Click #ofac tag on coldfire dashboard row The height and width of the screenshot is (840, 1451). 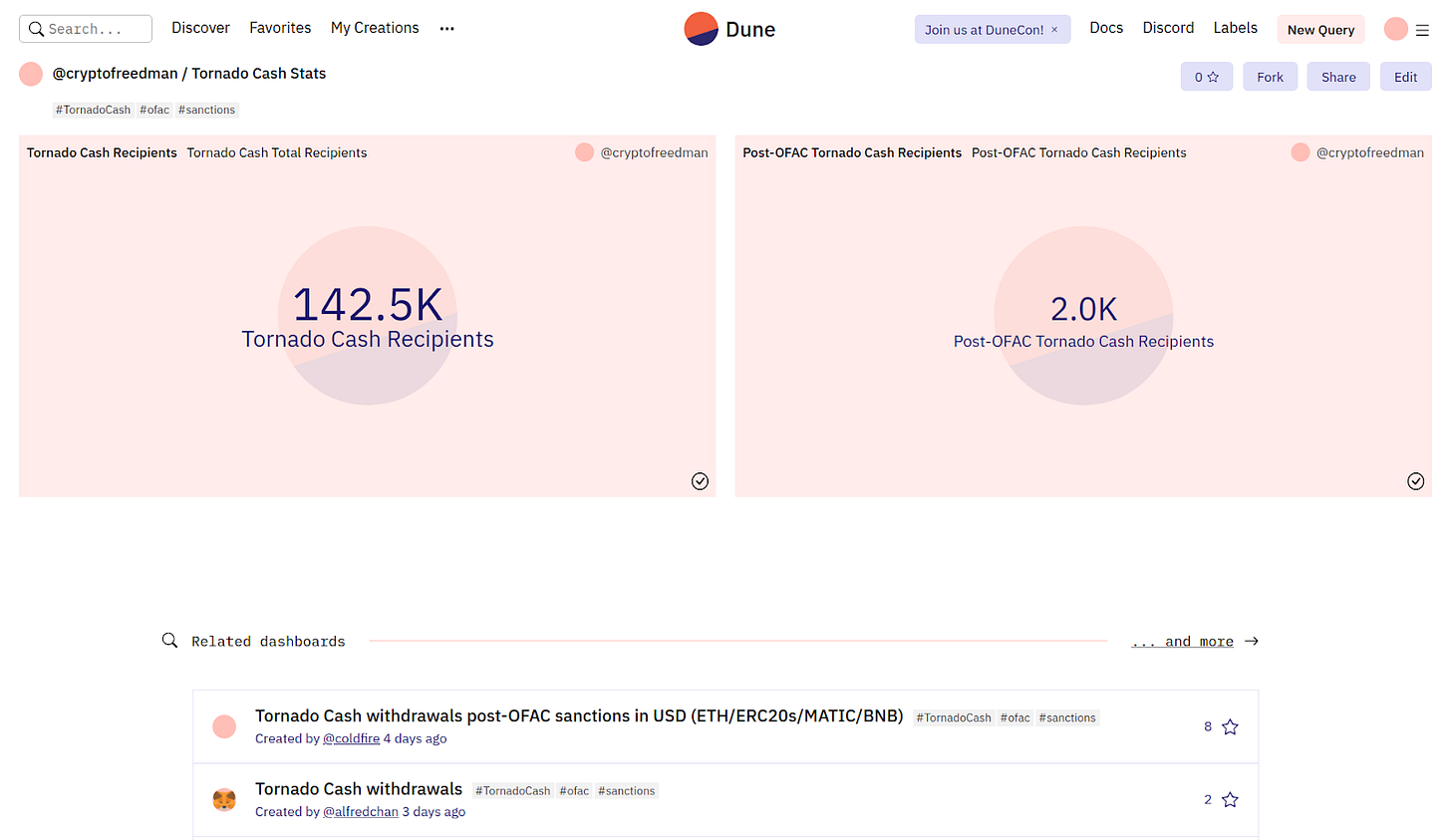[x=1016, y=717]
